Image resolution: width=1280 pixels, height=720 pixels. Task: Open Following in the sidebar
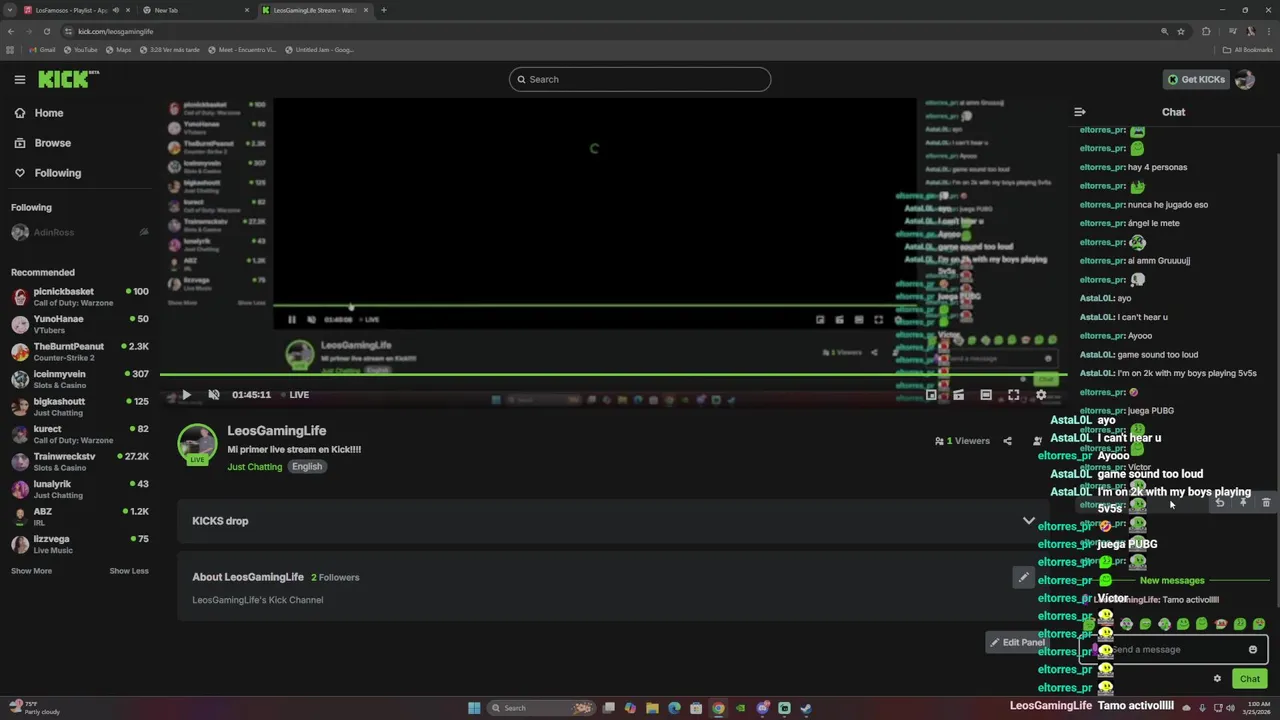point(48,173)
